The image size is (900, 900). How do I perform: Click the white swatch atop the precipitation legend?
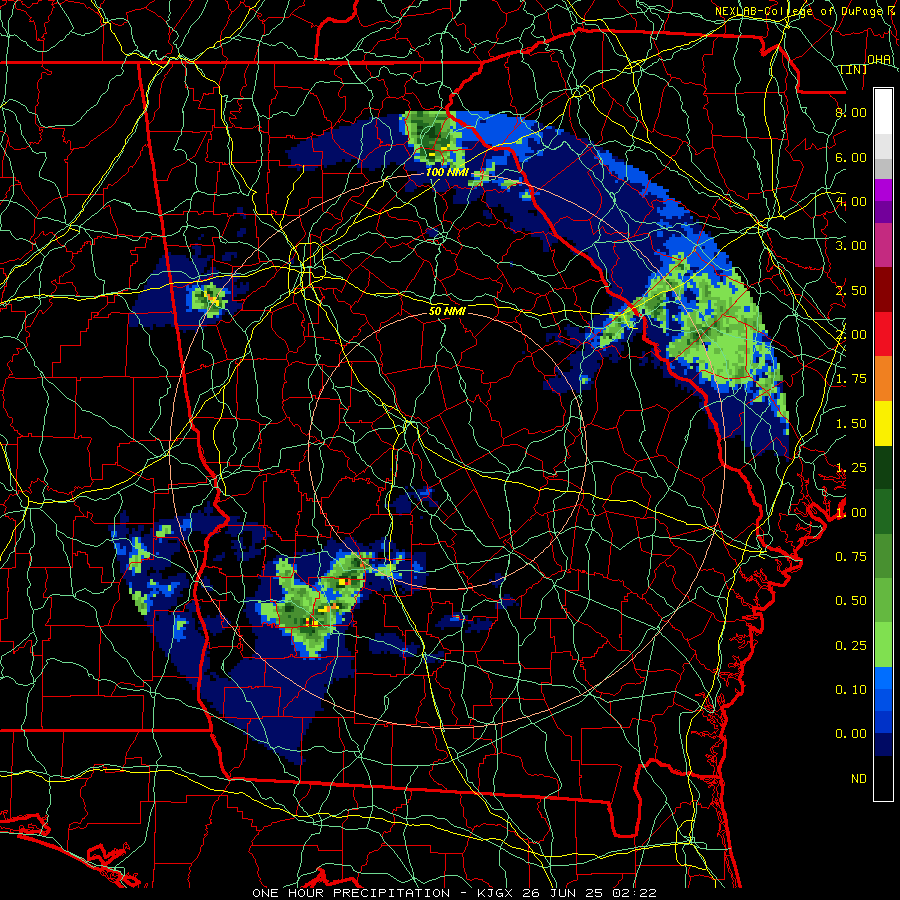click(883, 111)
